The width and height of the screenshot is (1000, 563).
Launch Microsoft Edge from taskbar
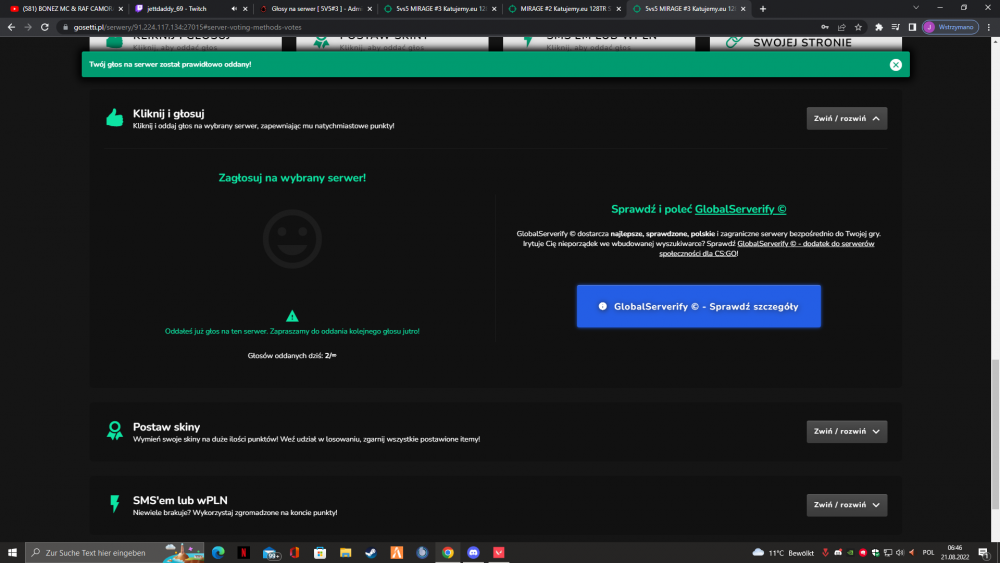(218, 553)
